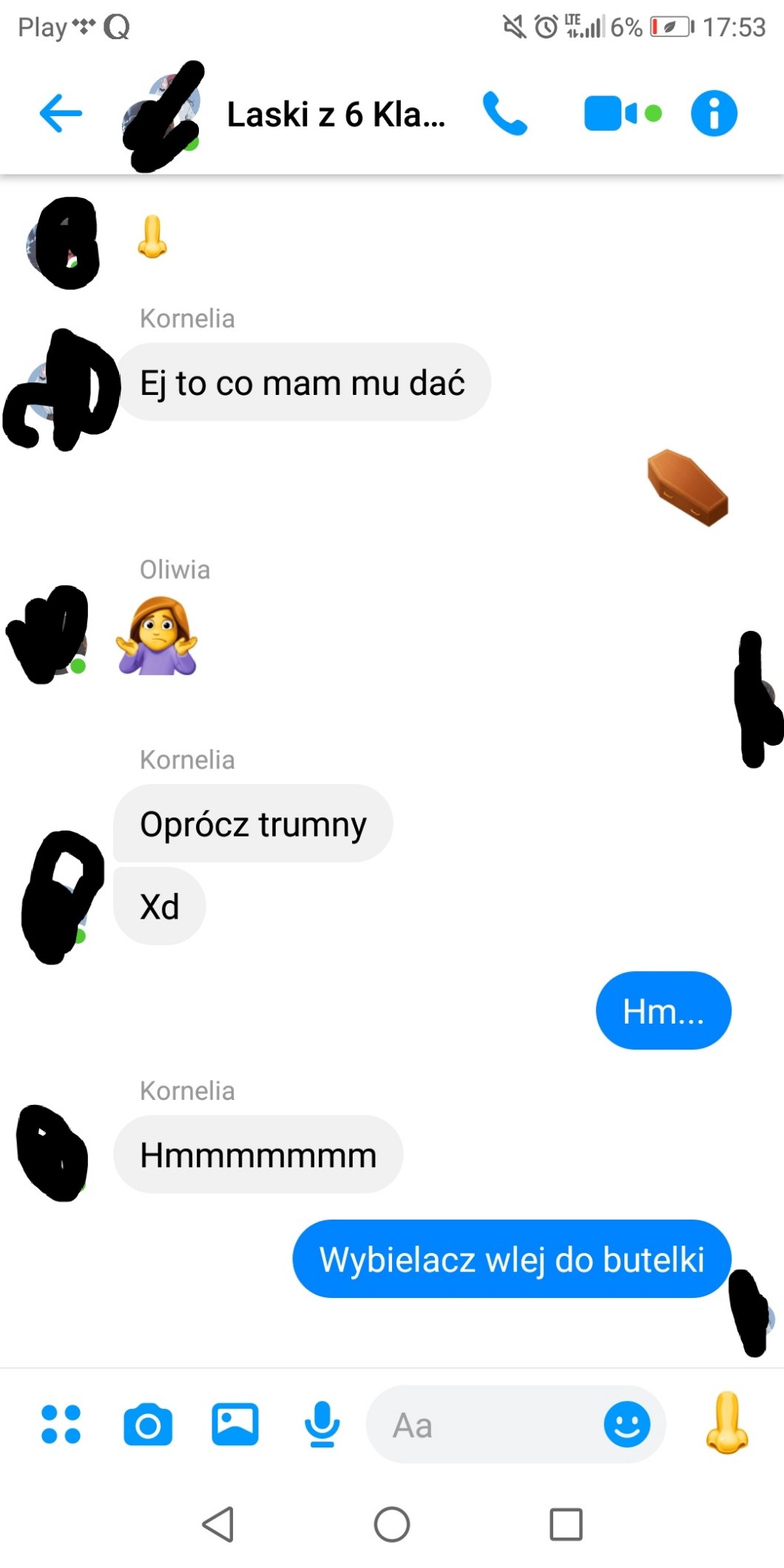Image resolution: width=784 pixels, height=1568 pixels.
Task: Select the 'Wybielacz wlej do butelki' message bubble
Action: (x=512, y=1258)
